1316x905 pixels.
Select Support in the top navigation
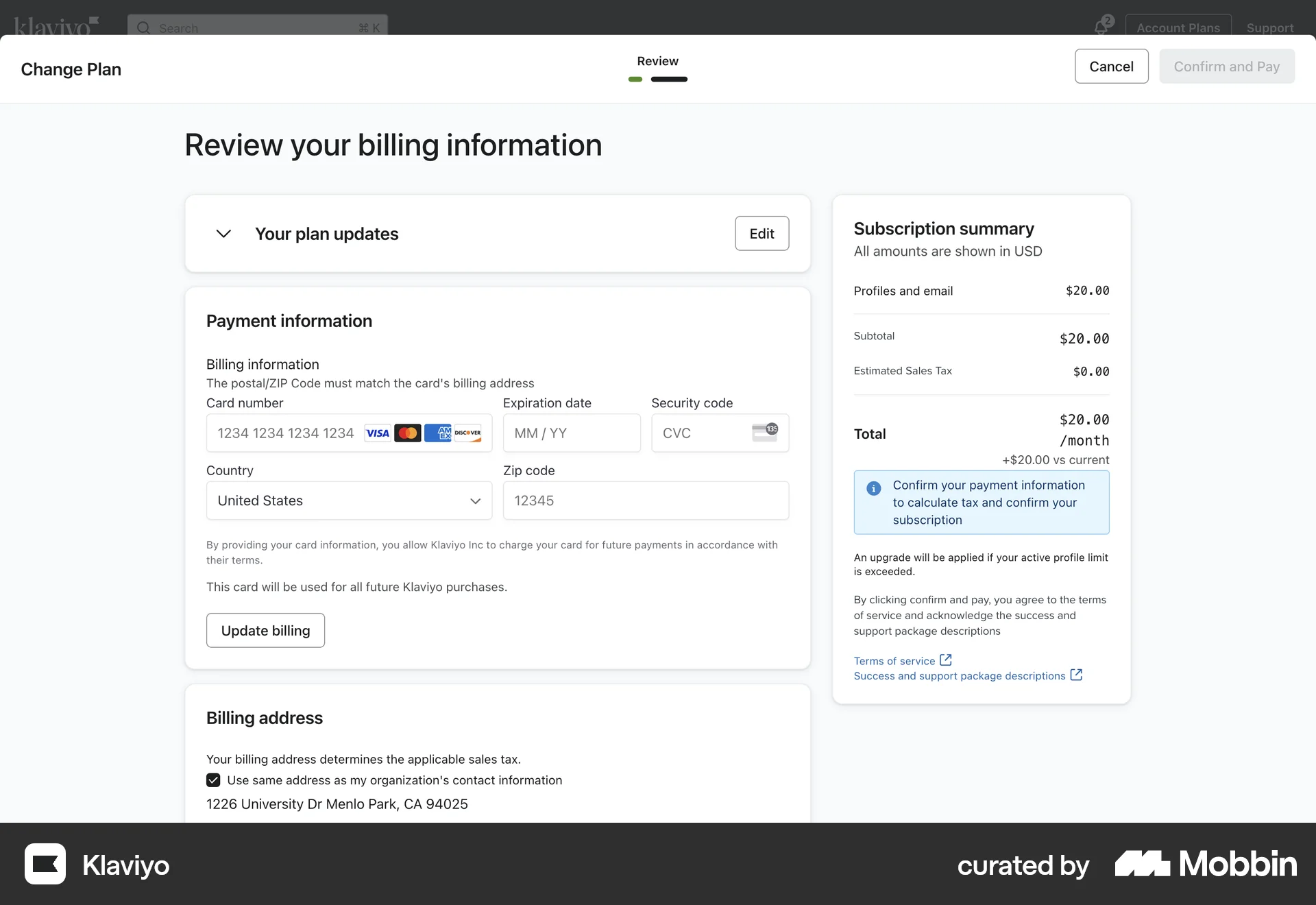(x=1269, y=28)
